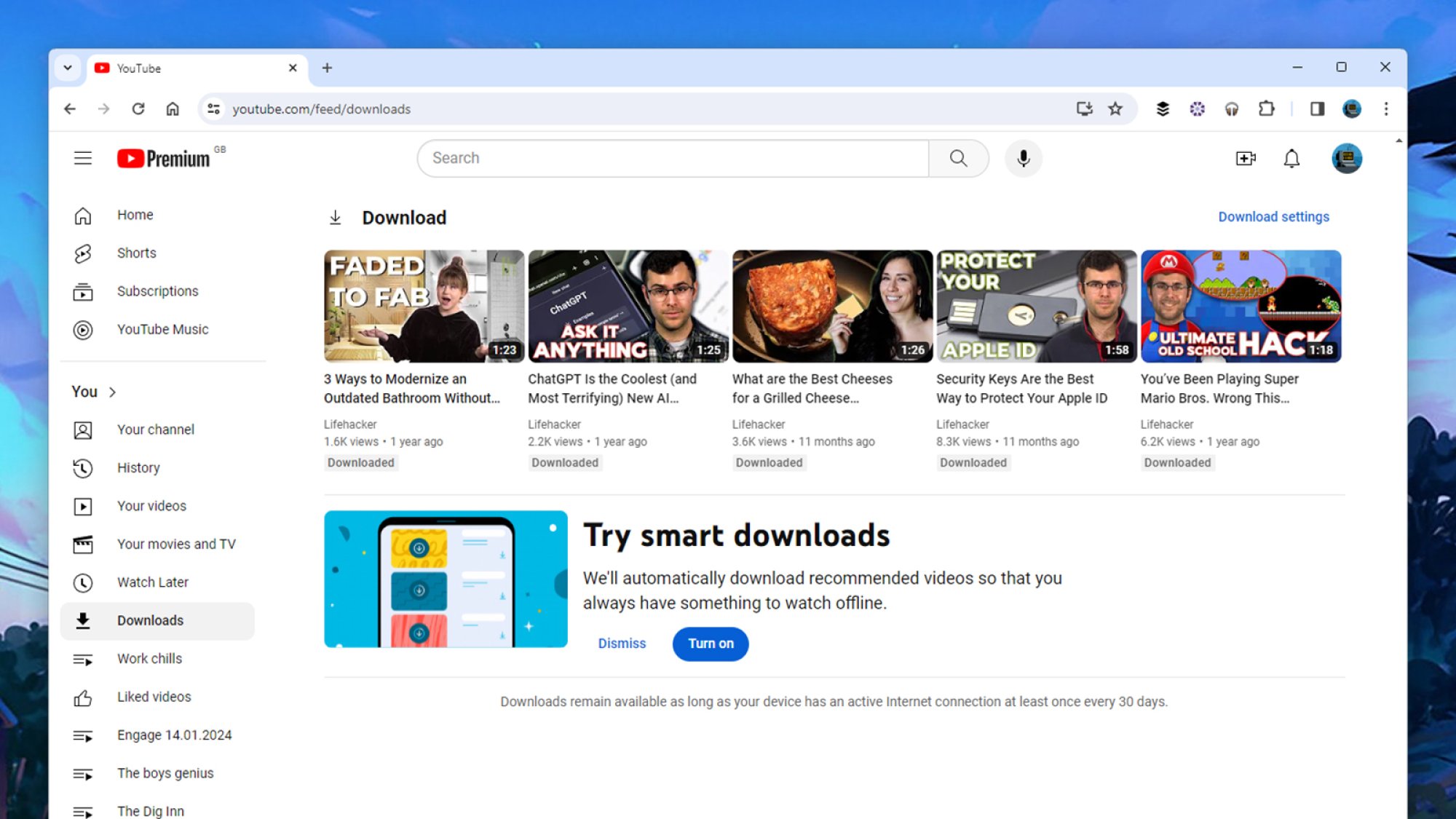Image resolution: width=1456 pixels, height=819 pixels.
Task: Click the install app icon in address bar
Action: (x=1084, y=108)
